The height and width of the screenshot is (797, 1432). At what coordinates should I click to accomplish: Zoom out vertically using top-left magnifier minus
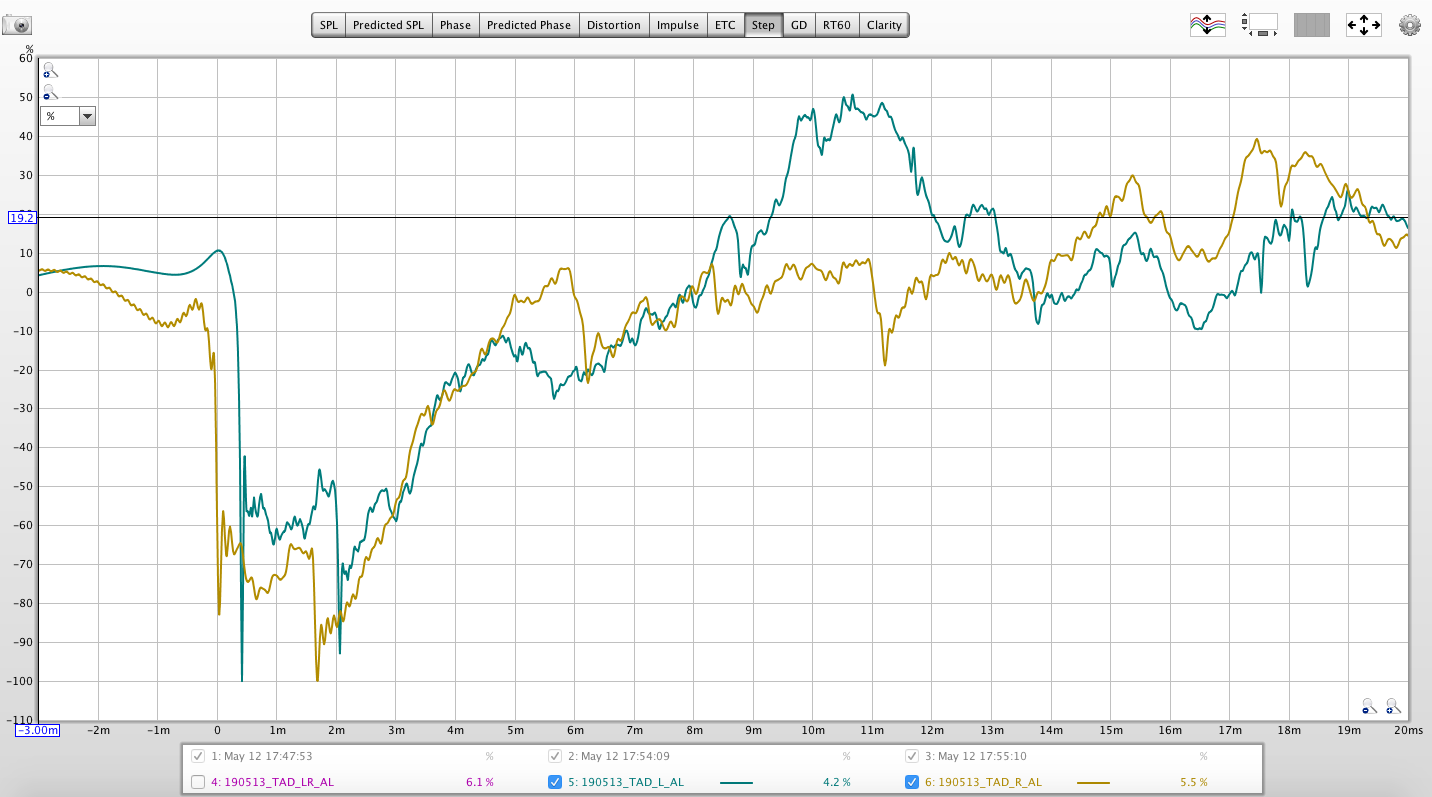click(50, 93)
